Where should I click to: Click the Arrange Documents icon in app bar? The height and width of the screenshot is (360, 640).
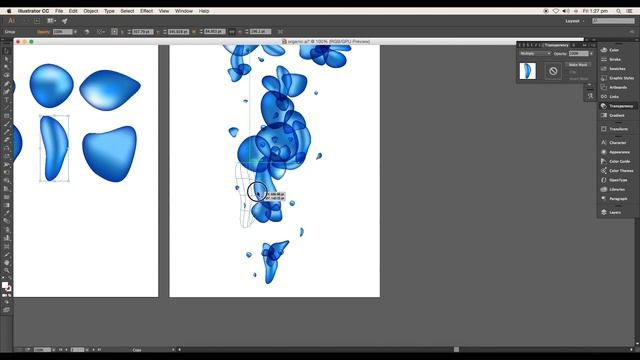pos(51,21)
